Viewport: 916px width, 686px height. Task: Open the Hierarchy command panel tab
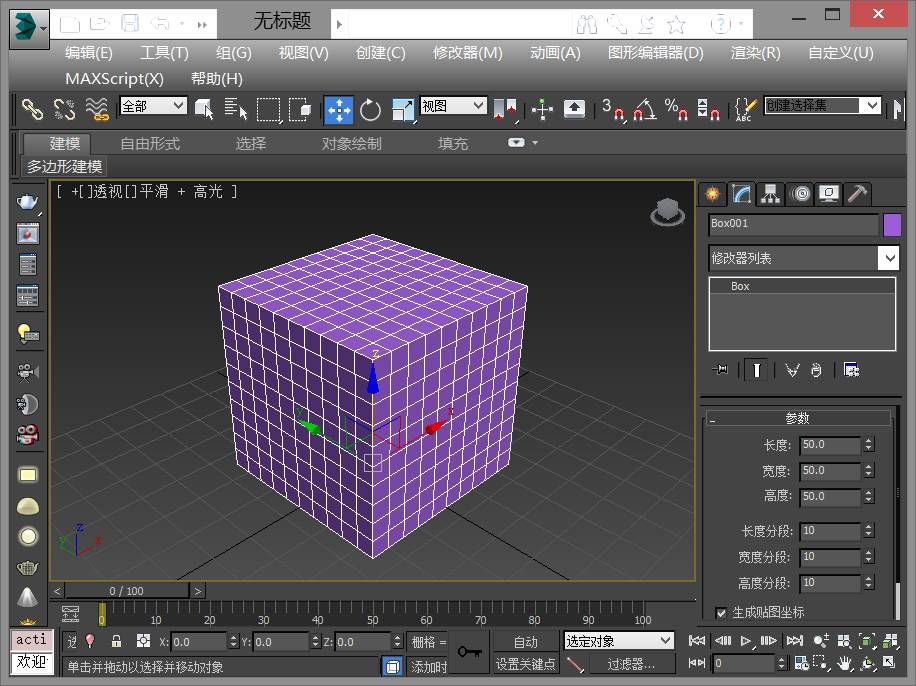[x=771, y=194]
